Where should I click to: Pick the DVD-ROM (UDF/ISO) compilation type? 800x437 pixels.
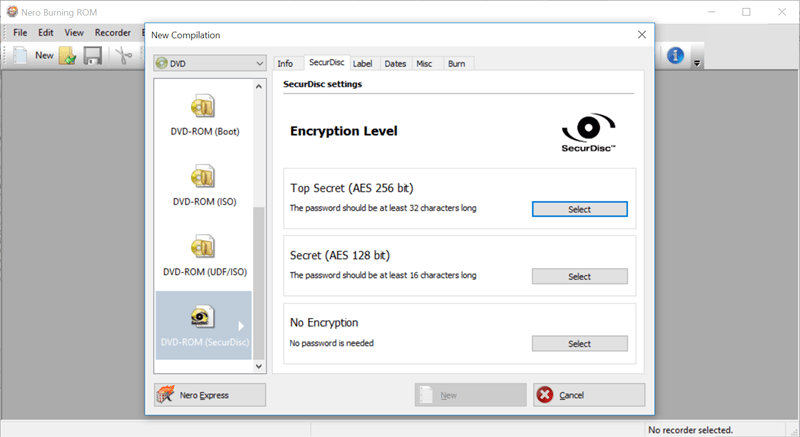click(x=205, y=255)
